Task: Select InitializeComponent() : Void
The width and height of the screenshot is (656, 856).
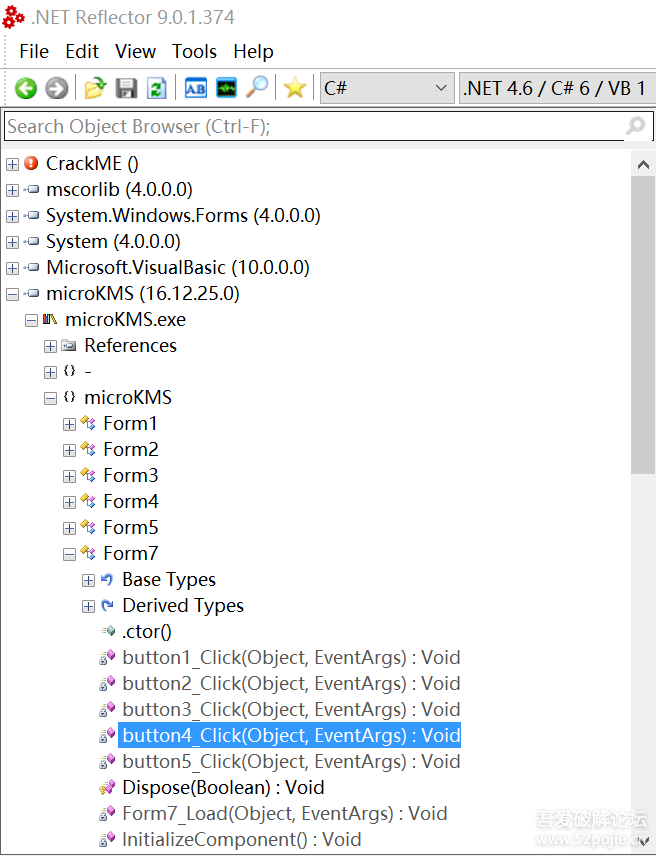Action: pyautogui.click(x=242, y=839)
